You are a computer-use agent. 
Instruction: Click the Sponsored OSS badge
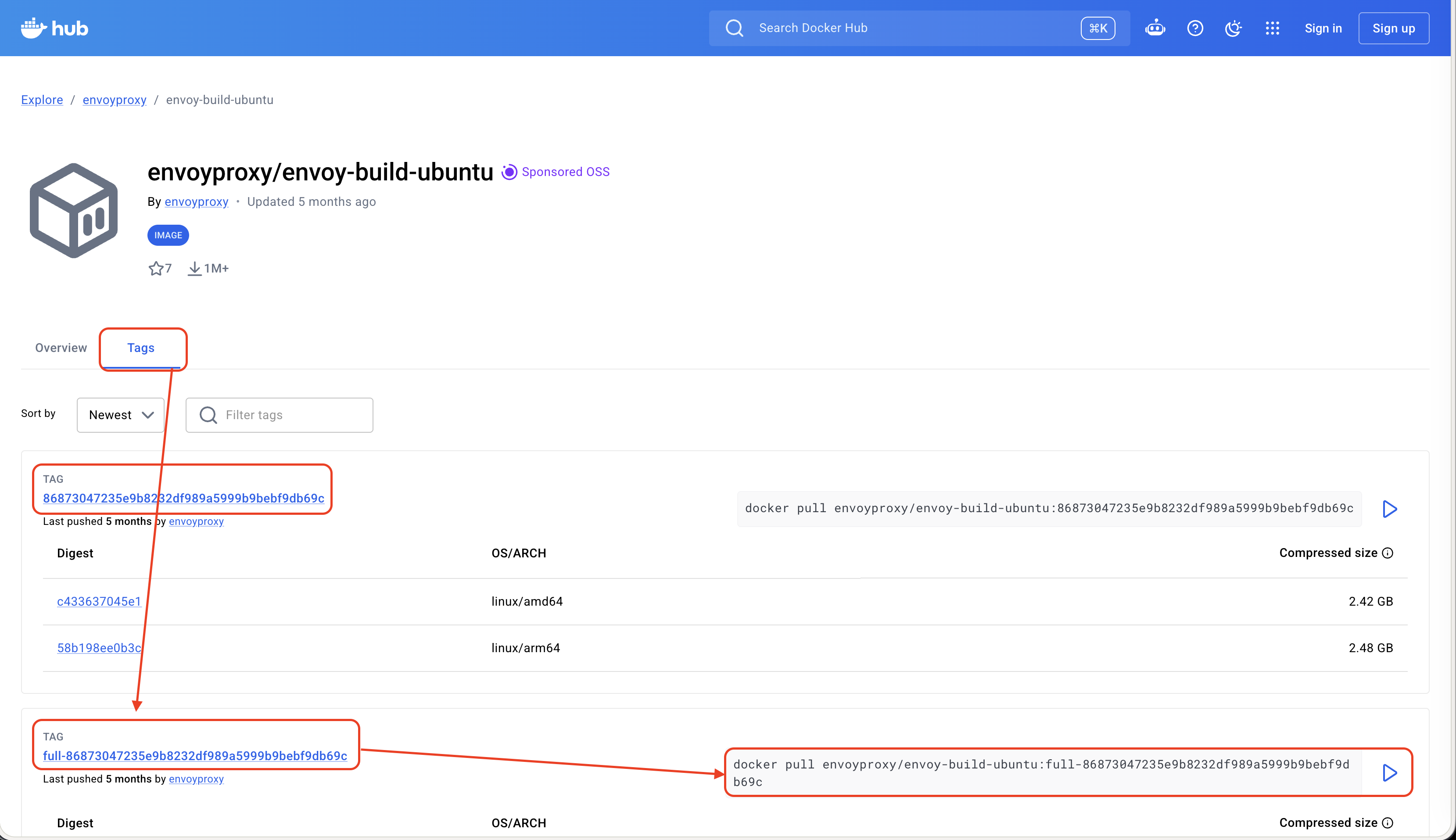pyautogui.click(x=556, y=172)
